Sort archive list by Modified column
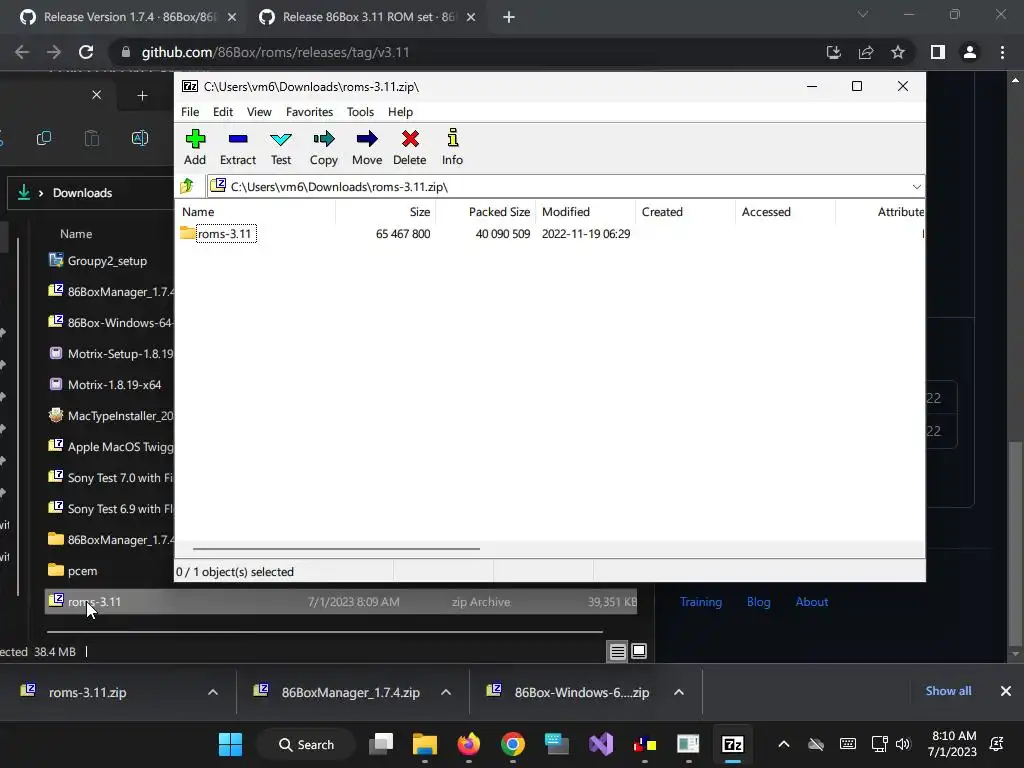The image size is (1024, 768). (x=585, y=212)
